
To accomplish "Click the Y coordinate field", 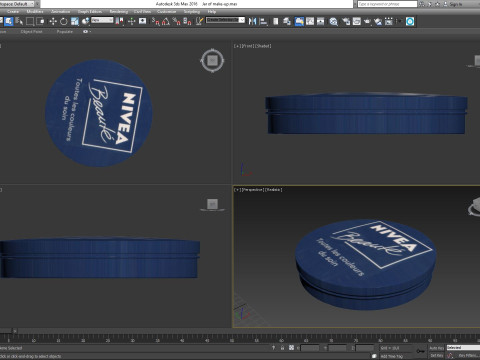I will click(337, 348).
